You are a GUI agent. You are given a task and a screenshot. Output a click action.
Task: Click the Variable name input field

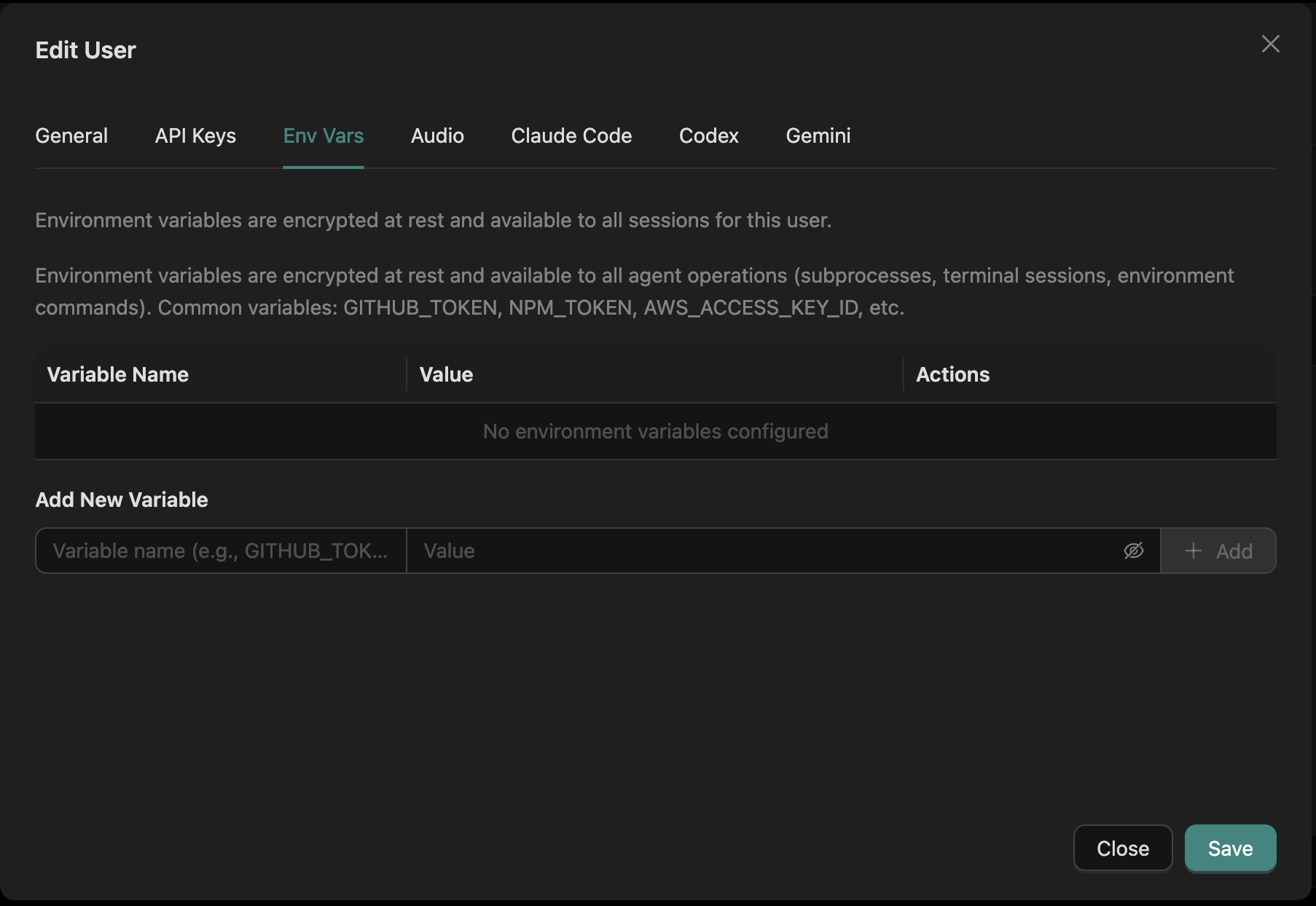[219, 551]
